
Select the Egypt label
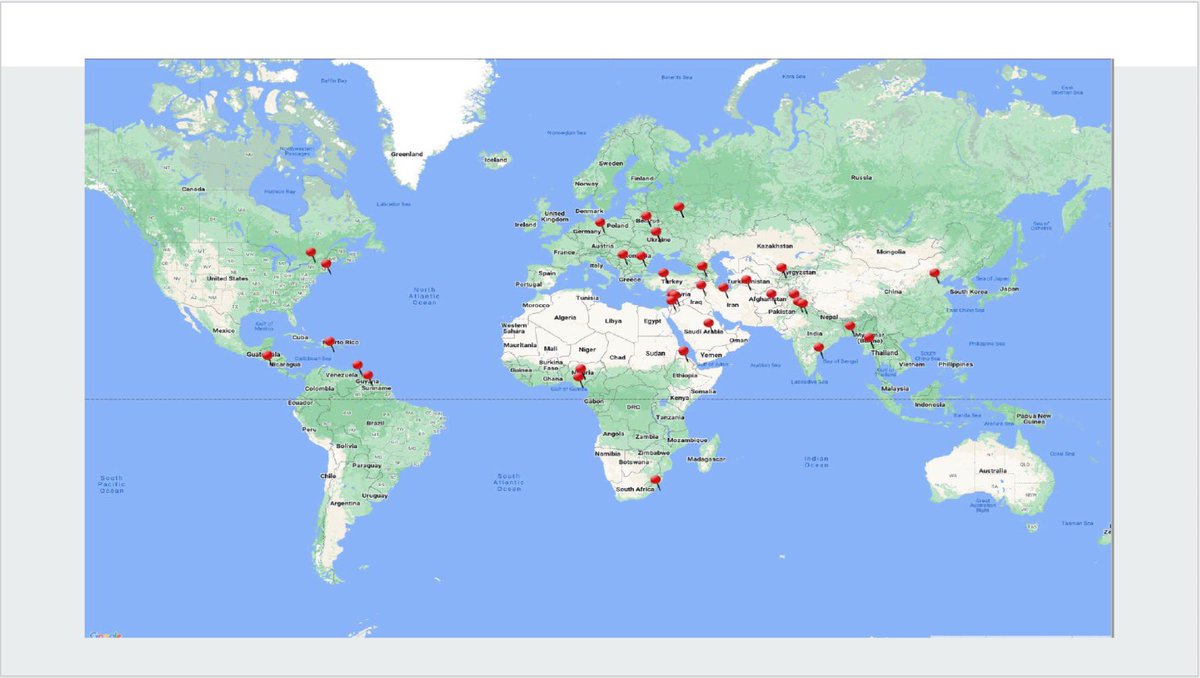pyautogui.click(x=653, y=321)
